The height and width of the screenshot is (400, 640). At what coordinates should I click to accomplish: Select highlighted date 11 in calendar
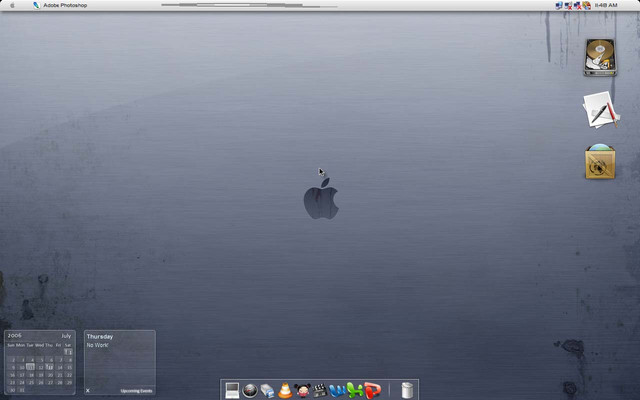pos(30,367)
